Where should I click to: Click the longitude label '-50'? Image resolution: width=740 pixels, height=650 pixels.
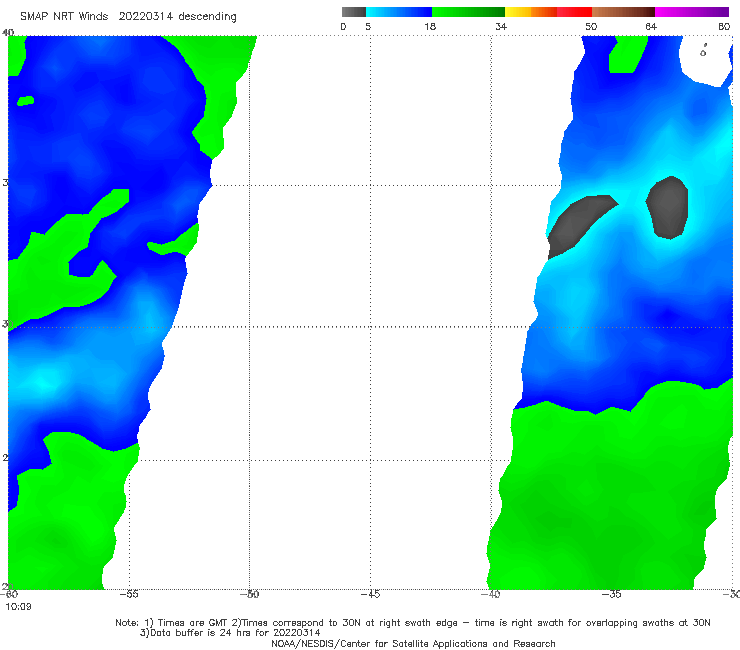250,594
